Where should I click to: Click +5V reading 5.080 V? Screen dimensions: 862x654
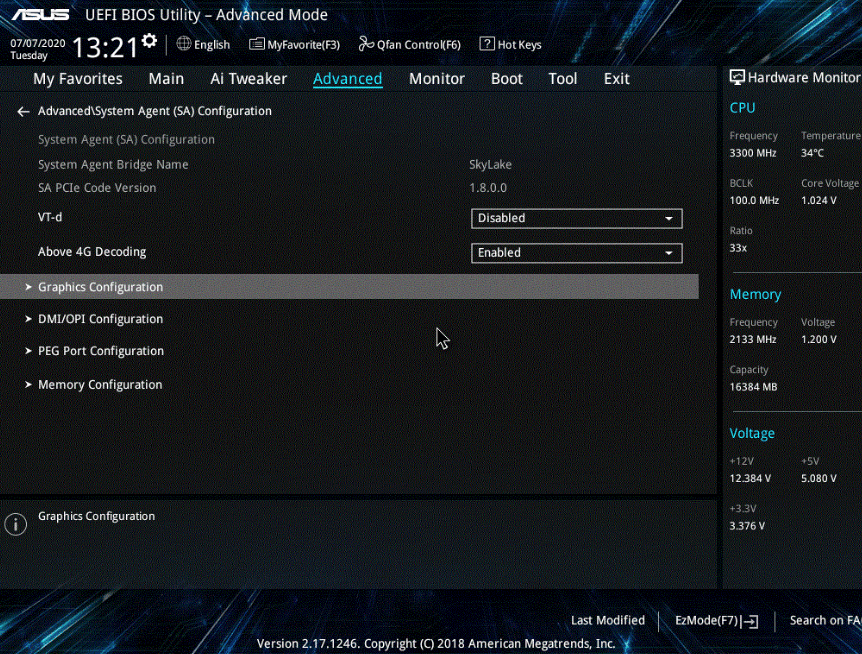819,479
